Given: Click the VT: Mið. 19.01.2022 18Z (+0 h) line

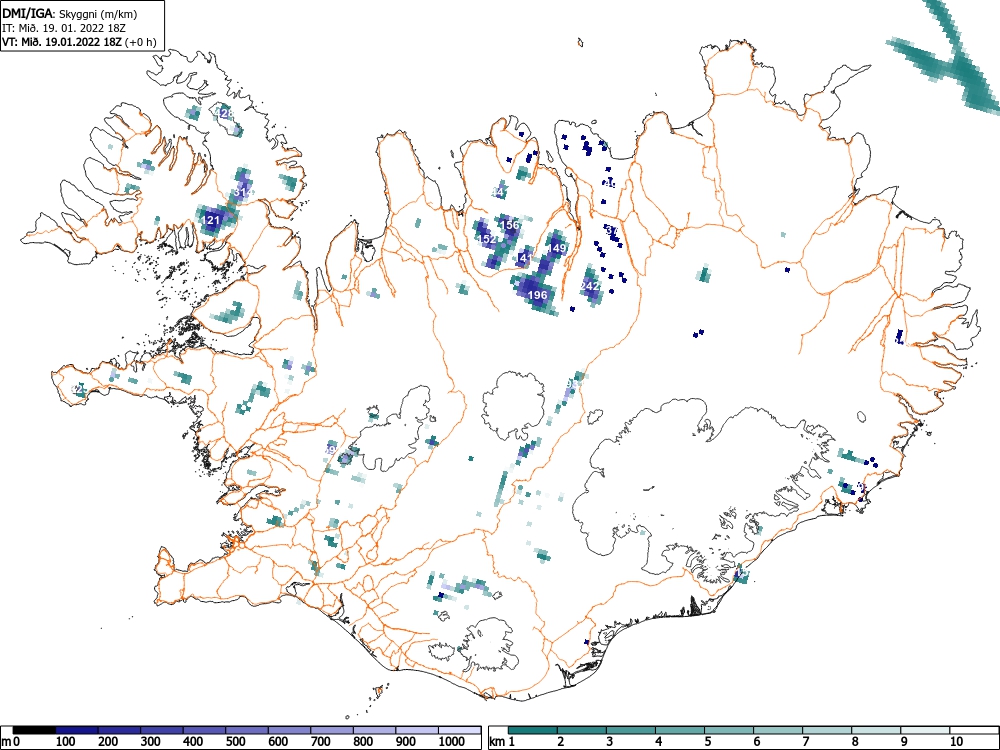Looking at the screenshot, I should 79,42.
